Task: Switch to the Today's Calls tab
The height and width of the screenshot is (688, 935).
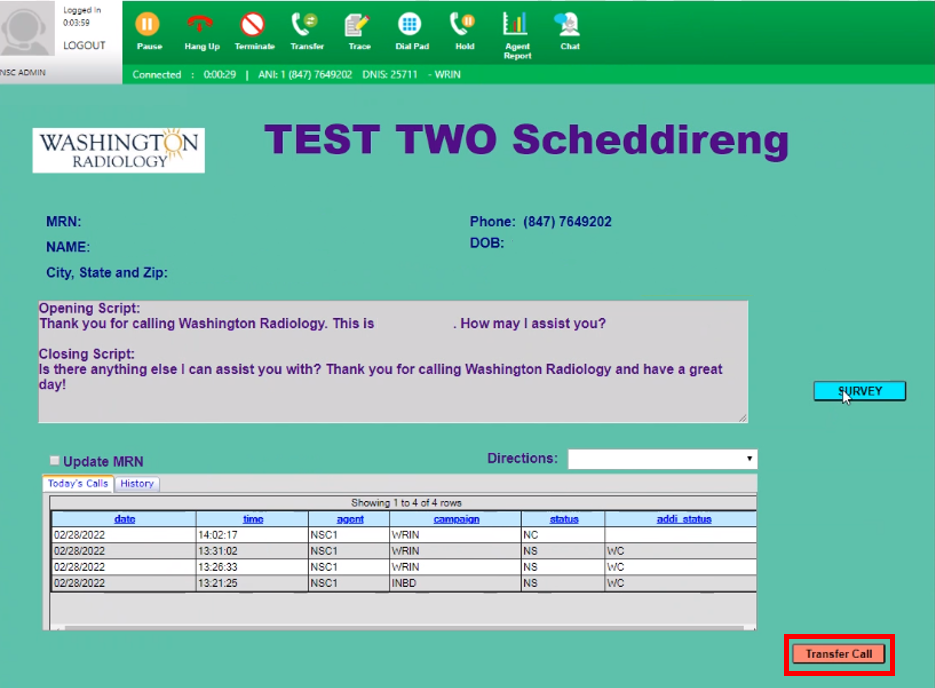Action: tap(78, 484)
